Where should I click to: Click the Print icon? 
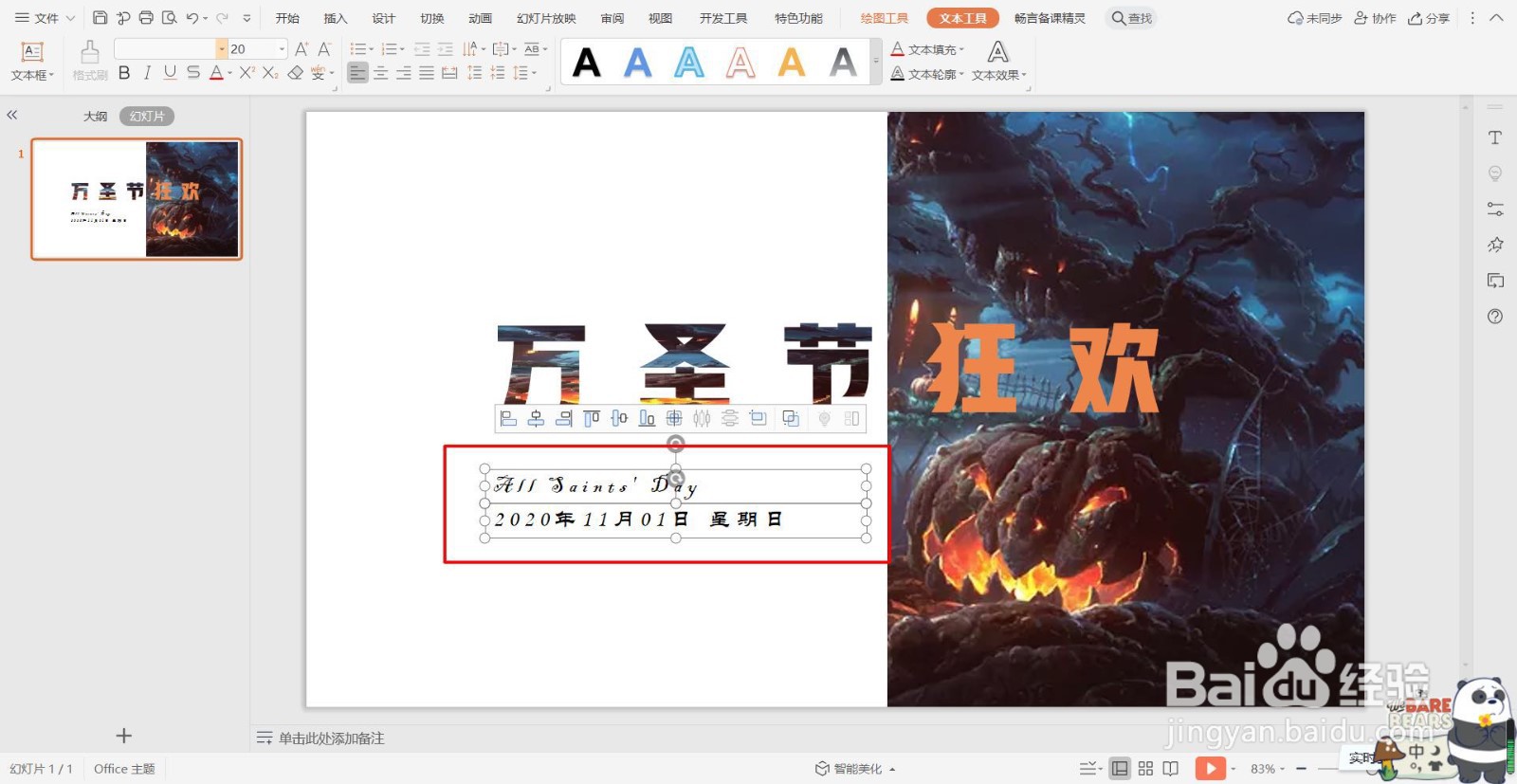146,18
